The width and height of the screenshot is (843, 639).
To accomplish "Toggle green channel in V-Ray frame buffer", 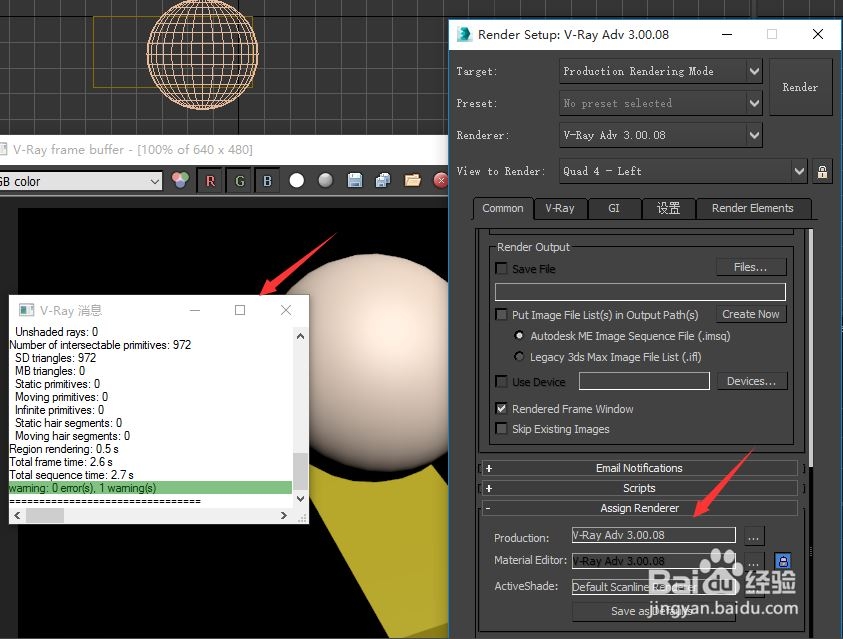I will [x=240, y=181].
